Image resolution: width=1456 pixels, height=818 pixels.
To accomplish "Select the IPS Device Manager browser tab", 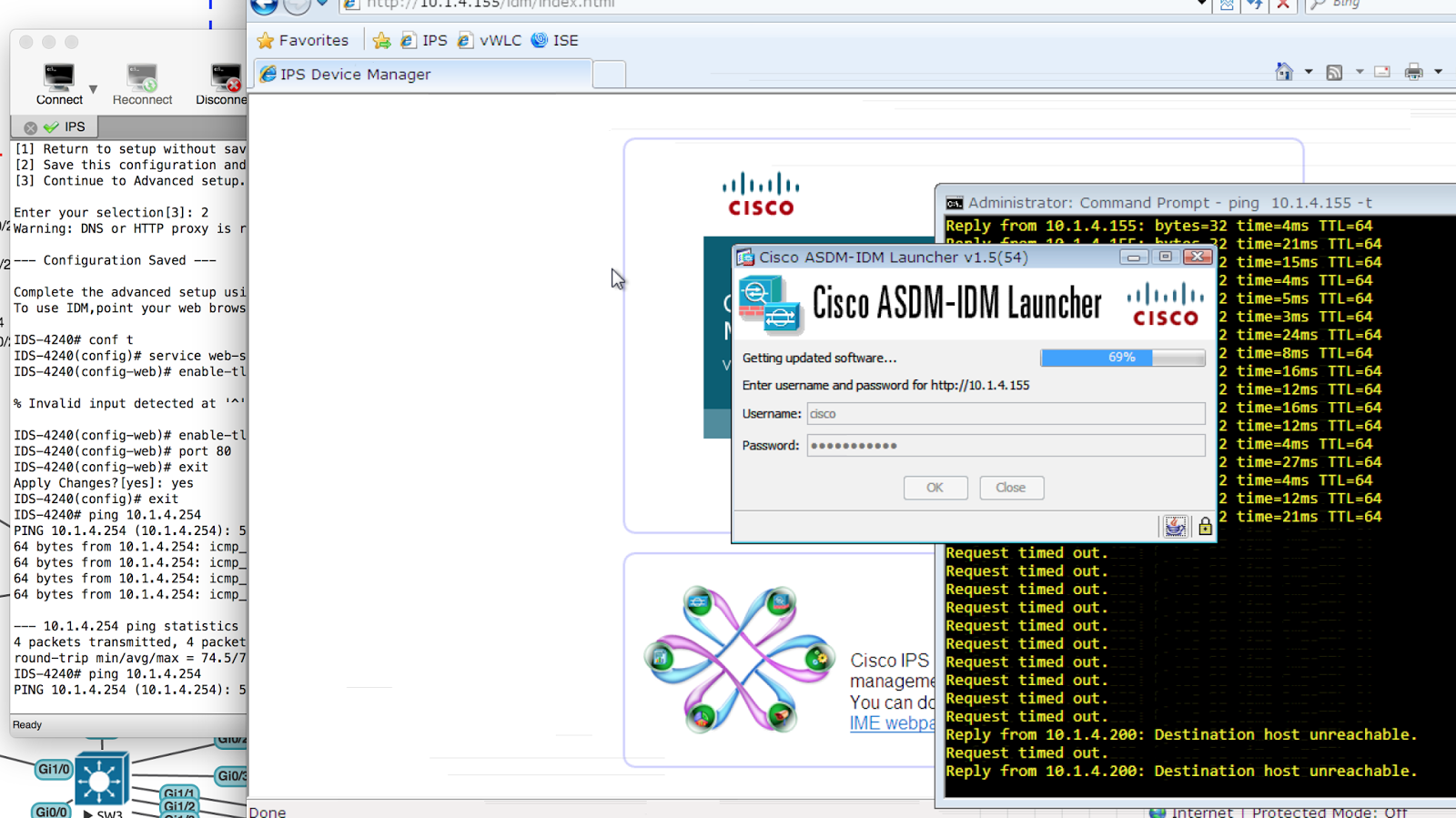I will click(422, 75).
